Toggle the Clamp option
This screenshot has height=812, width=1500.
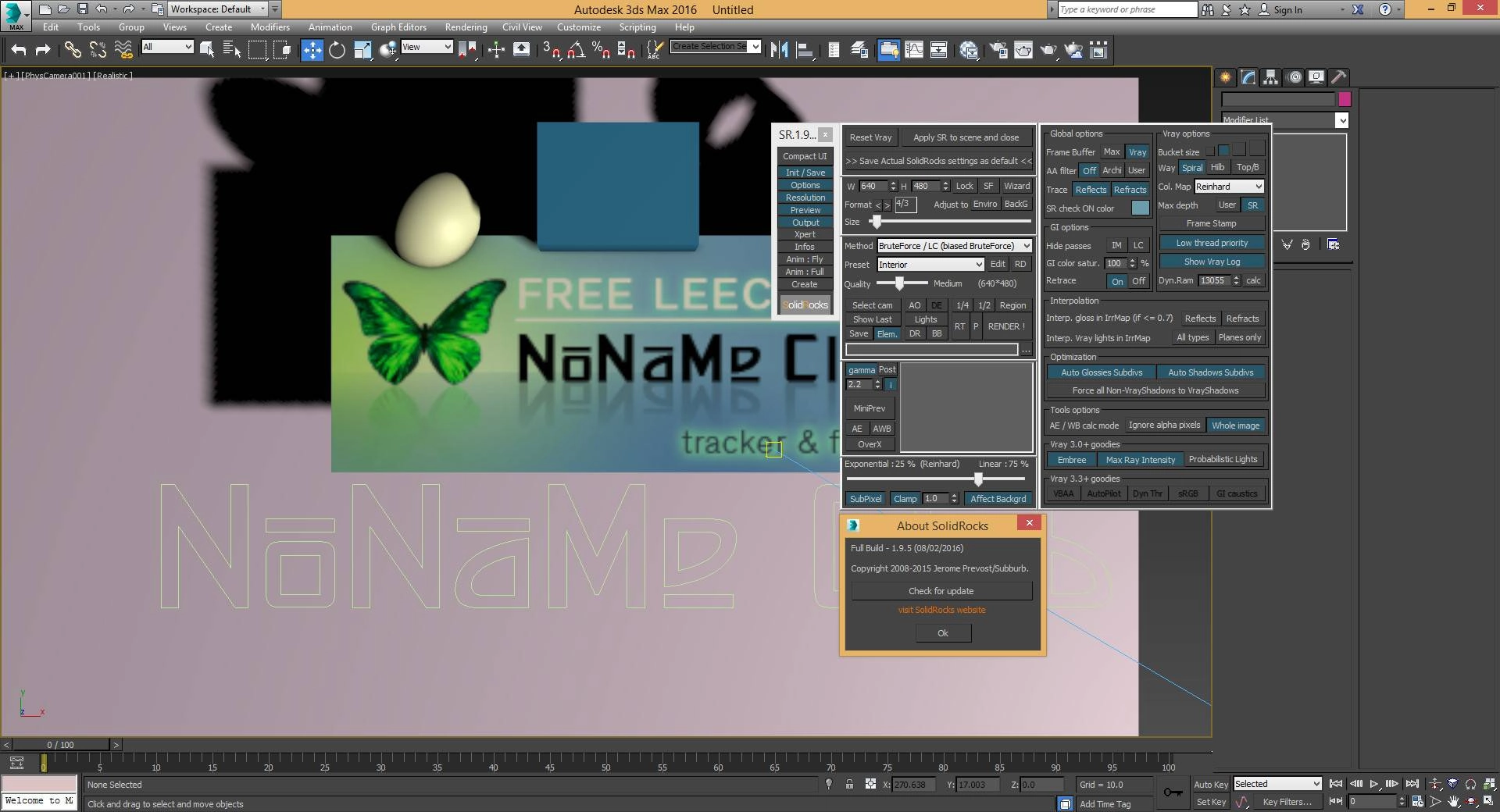905,499
